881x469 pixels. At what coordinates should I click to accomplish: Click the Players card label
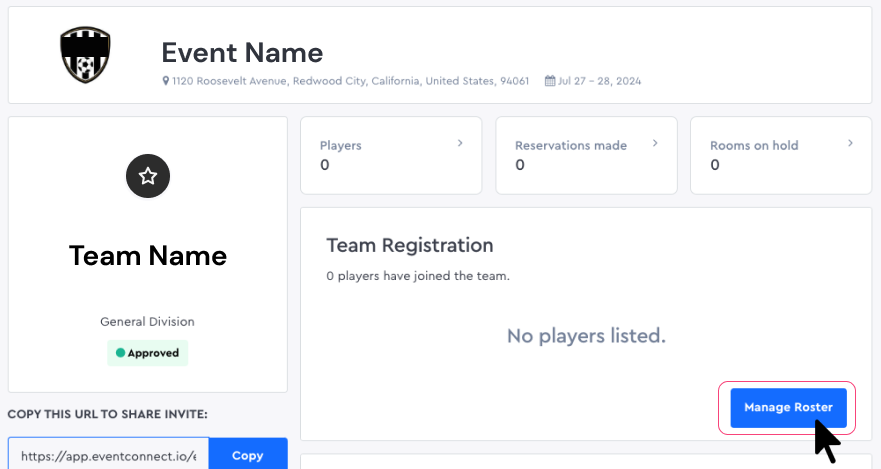(x=340, y=145)
